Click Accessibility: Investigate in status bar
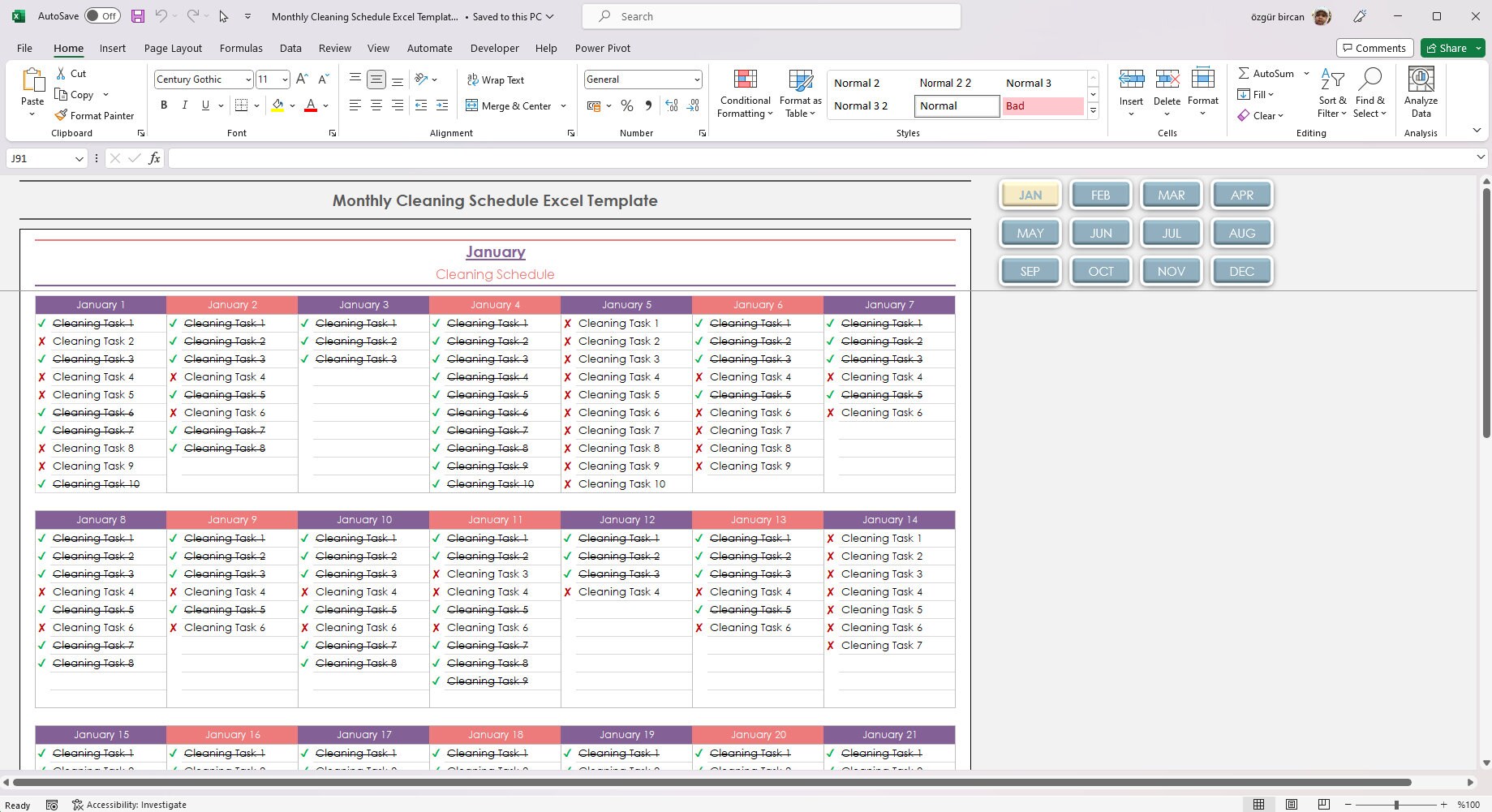 [130, 805]
